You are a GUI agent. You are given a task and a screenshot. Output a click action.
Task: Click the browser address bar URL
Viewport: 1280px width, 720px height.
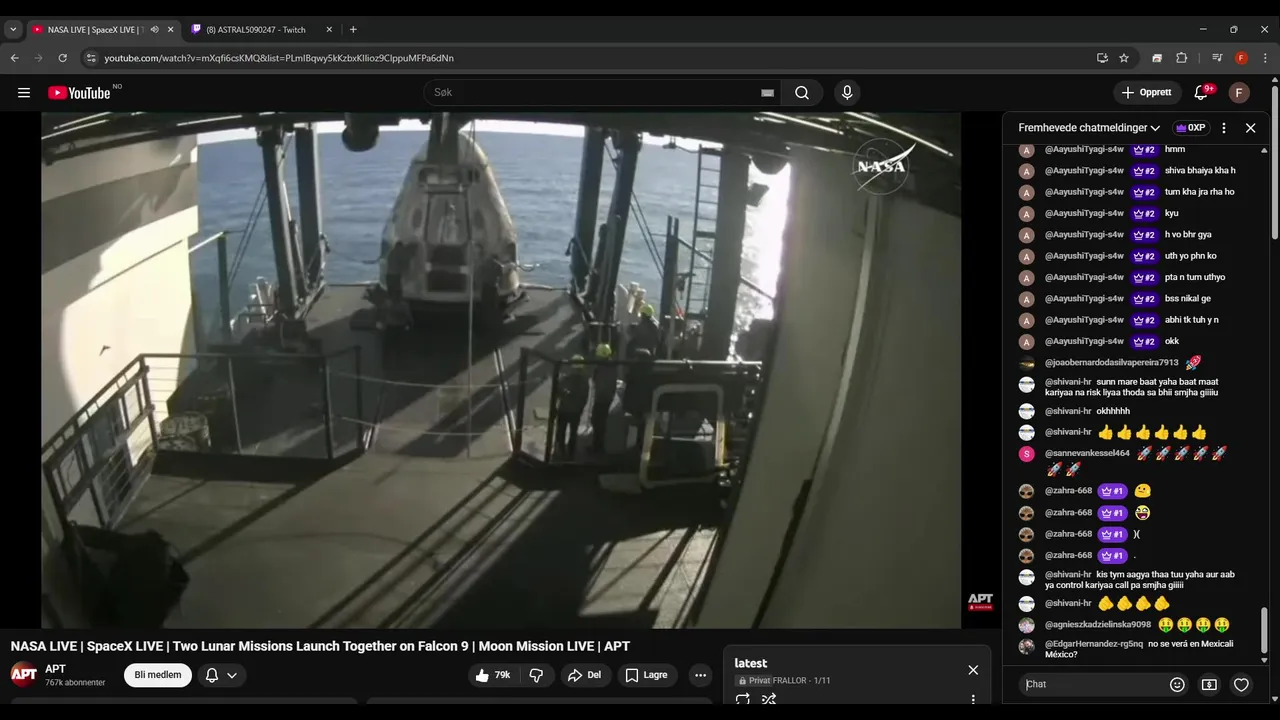pos(279,58)
